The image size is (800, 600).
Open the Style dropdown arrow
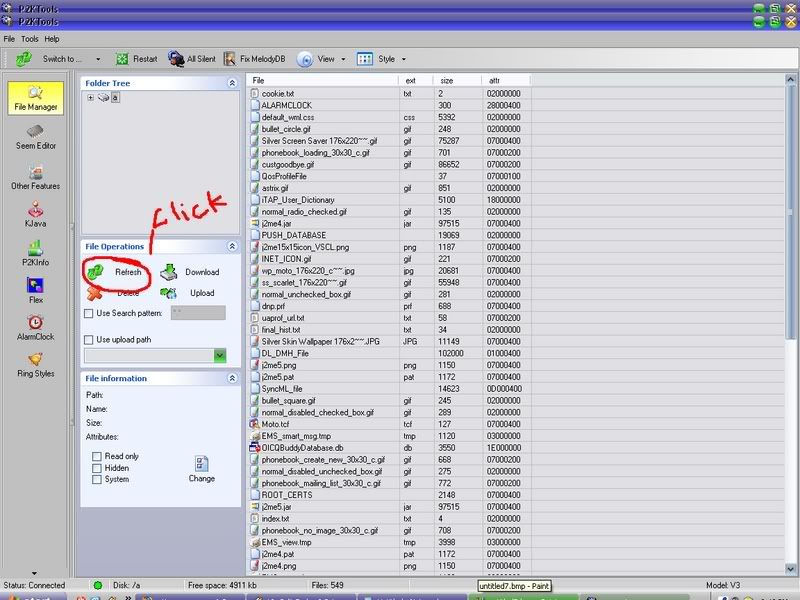(404, 59)
